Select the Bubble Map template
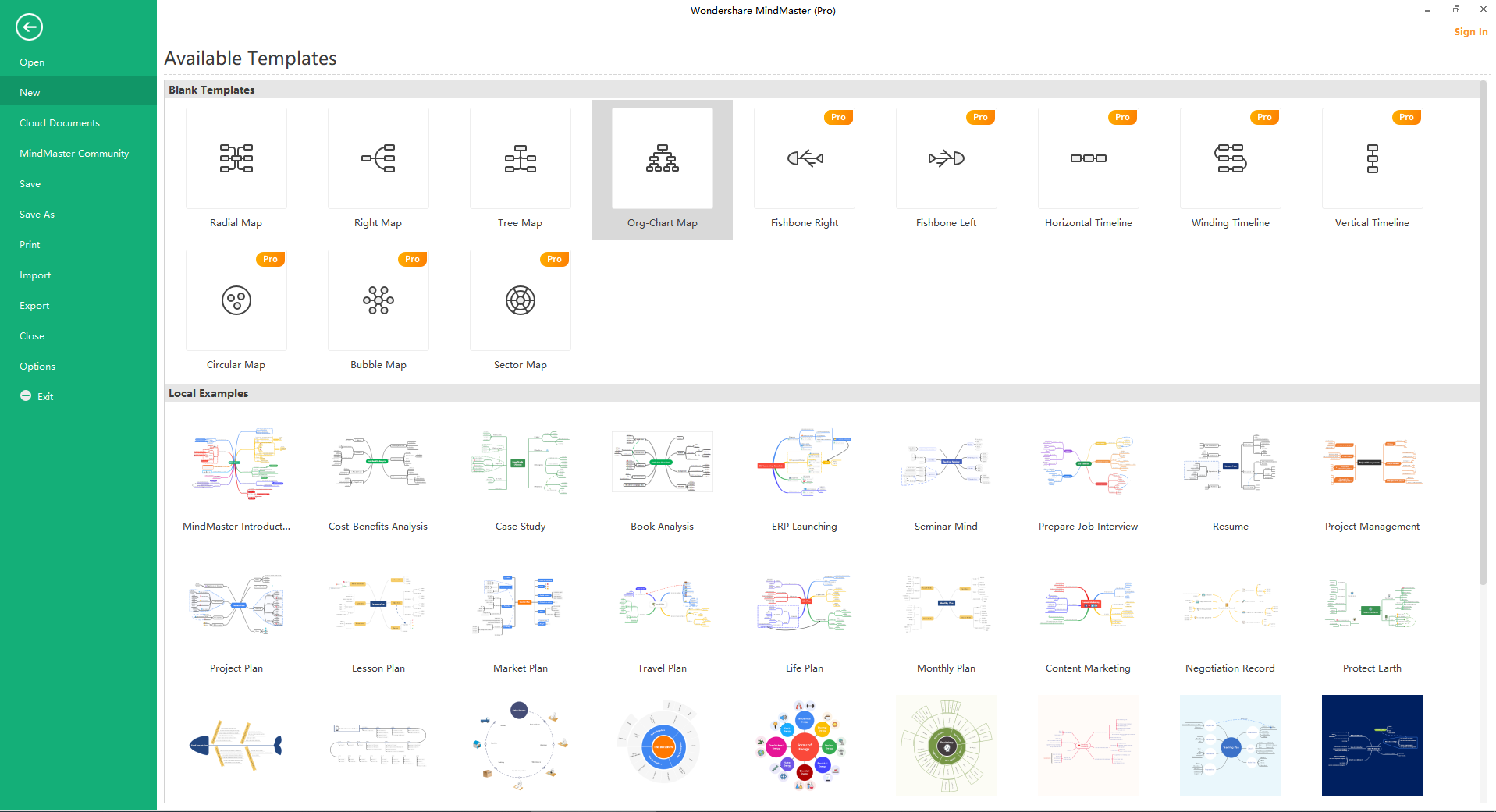The image size is (1496, 812). (378, 300)
